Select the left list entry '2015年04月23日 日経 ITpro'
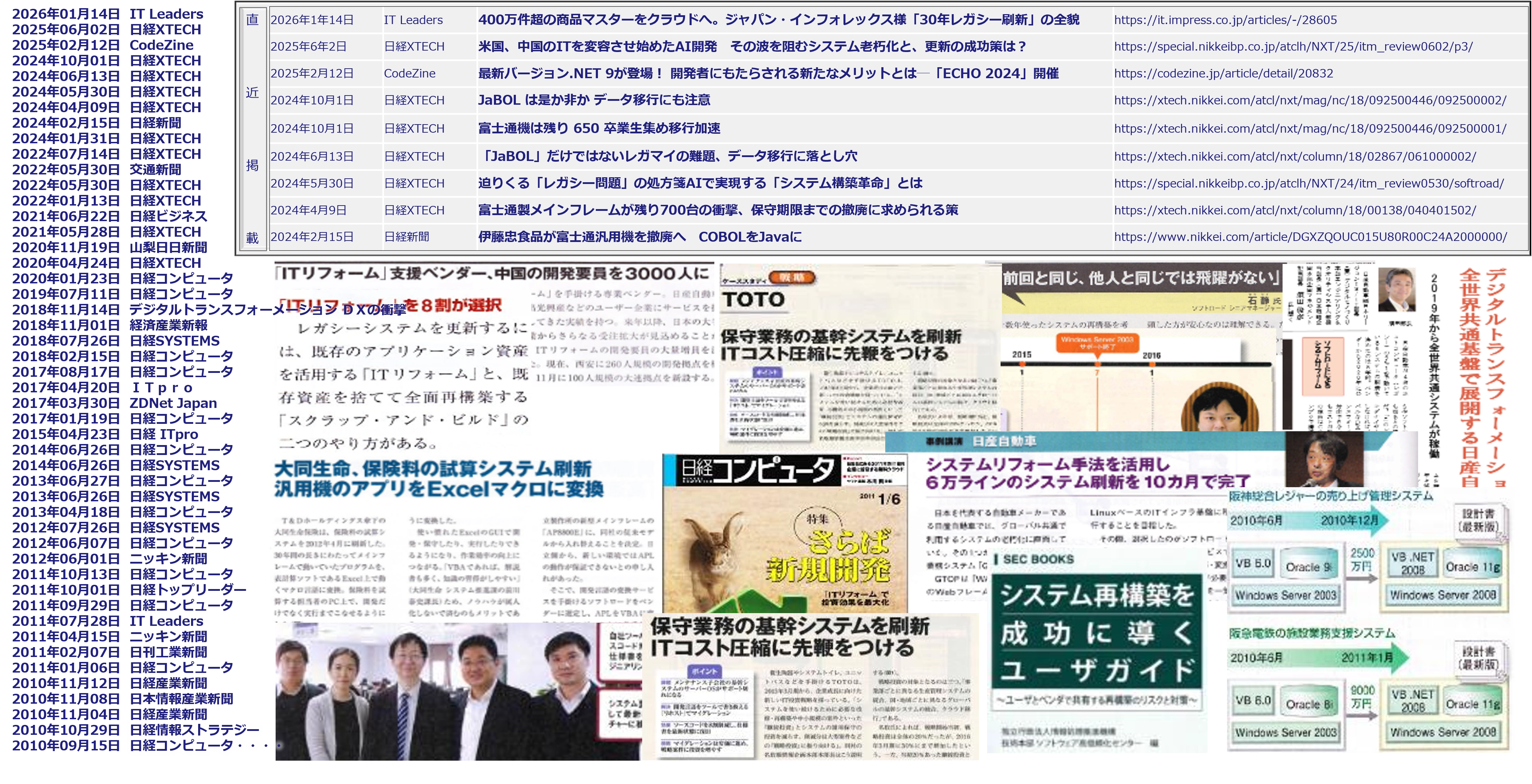Viewport: 1532px width, 784px height. click(x=105, y=434)
